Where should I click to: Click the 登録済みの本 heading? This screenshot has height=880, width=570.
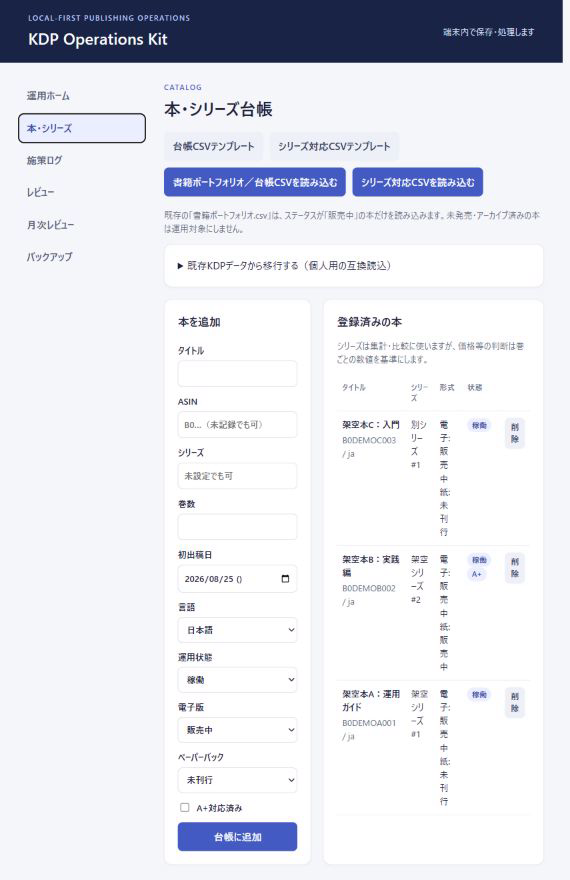pyautogui.click(x=369, y=322)
